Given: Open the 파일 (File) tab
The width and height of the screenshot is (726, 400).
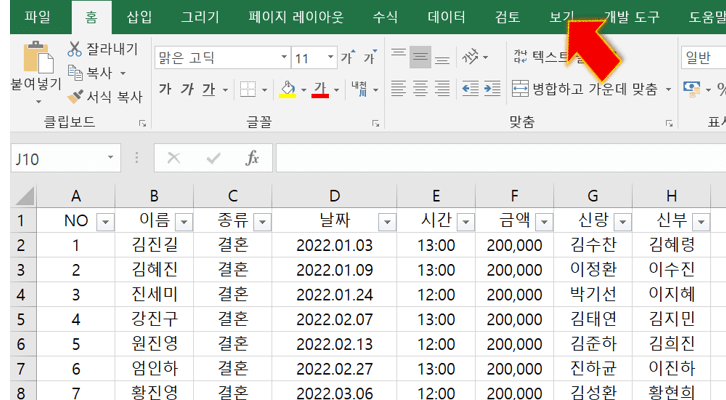Looking at the screenshot, I should tap(37, 17).
